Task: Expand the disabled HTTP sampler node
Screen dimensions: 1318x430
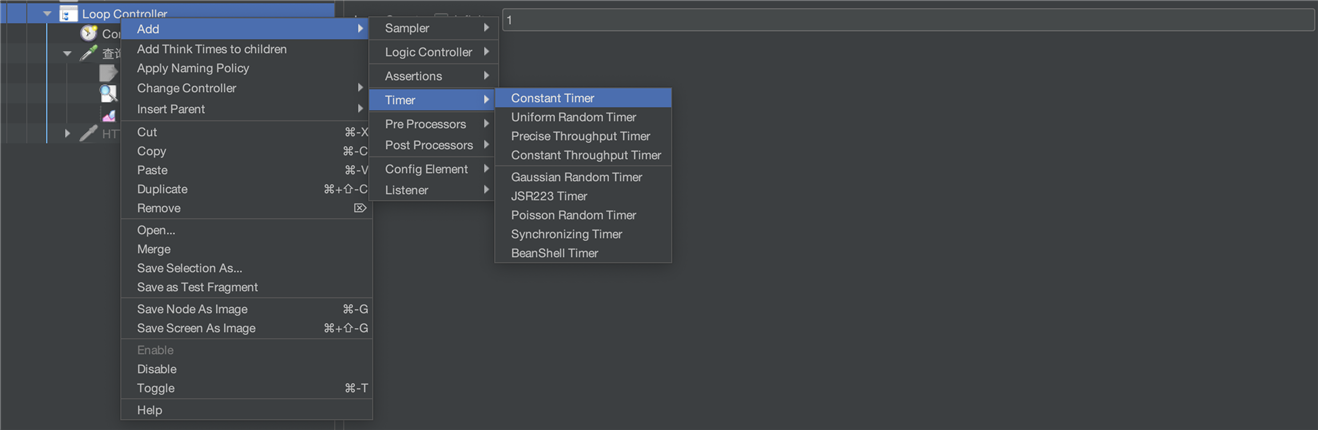Action: pos(67,132)
